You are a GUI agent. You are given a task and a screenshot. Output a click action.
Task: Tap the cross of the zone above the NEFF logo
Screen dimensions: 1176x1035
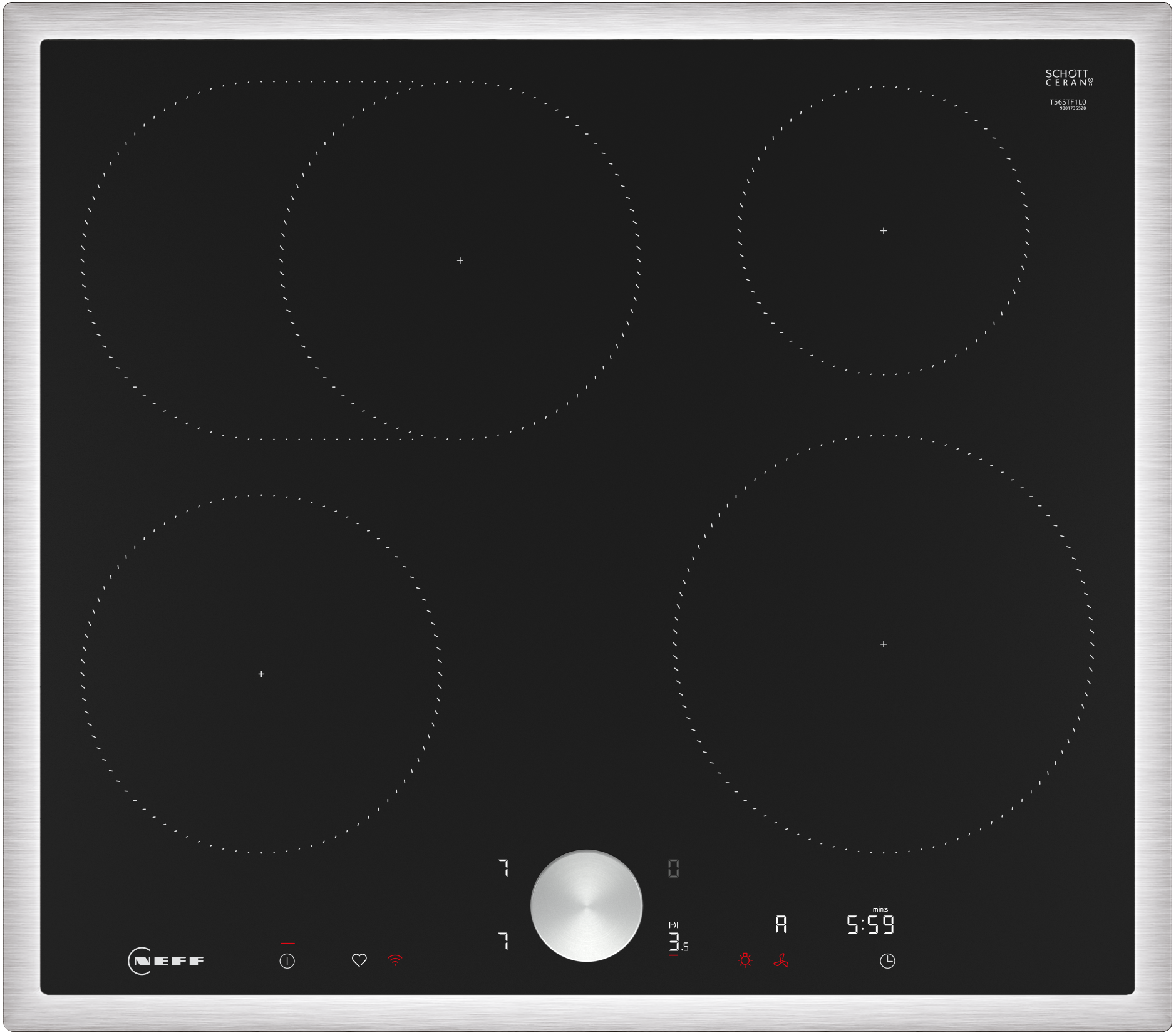(261, 674)
